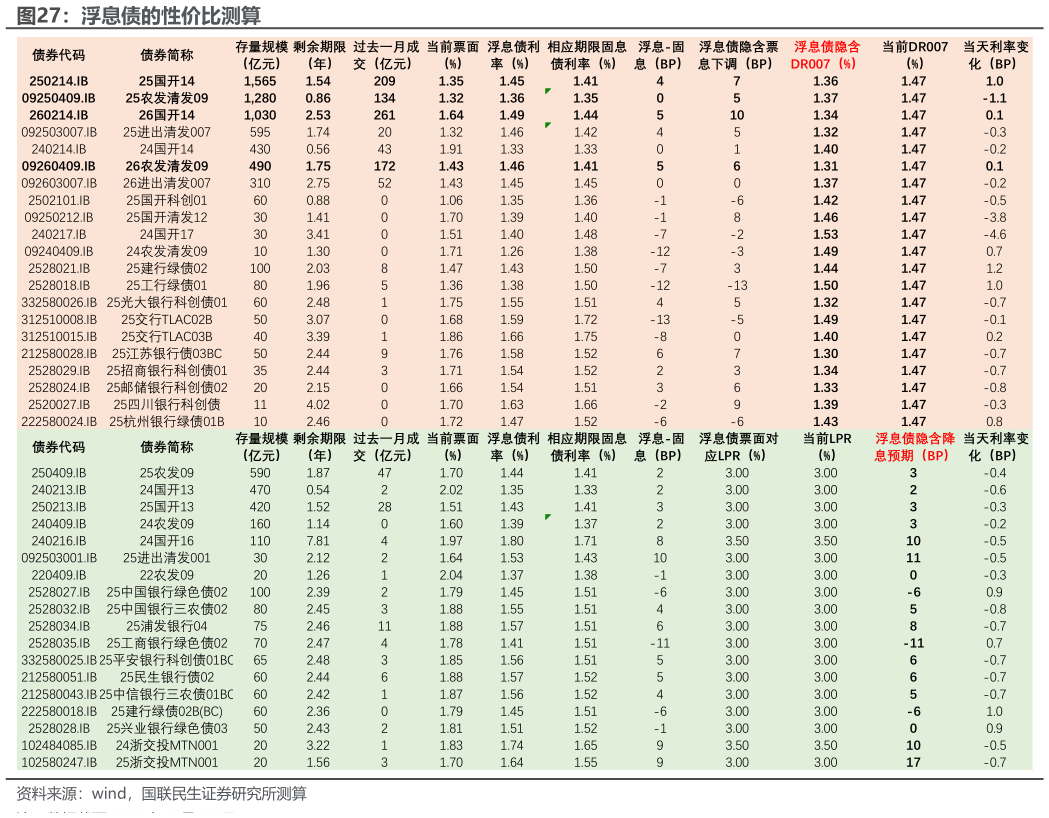
Task: Click outstanding size value 1,280
Action: pyautogui.click(x=260, y=98)
